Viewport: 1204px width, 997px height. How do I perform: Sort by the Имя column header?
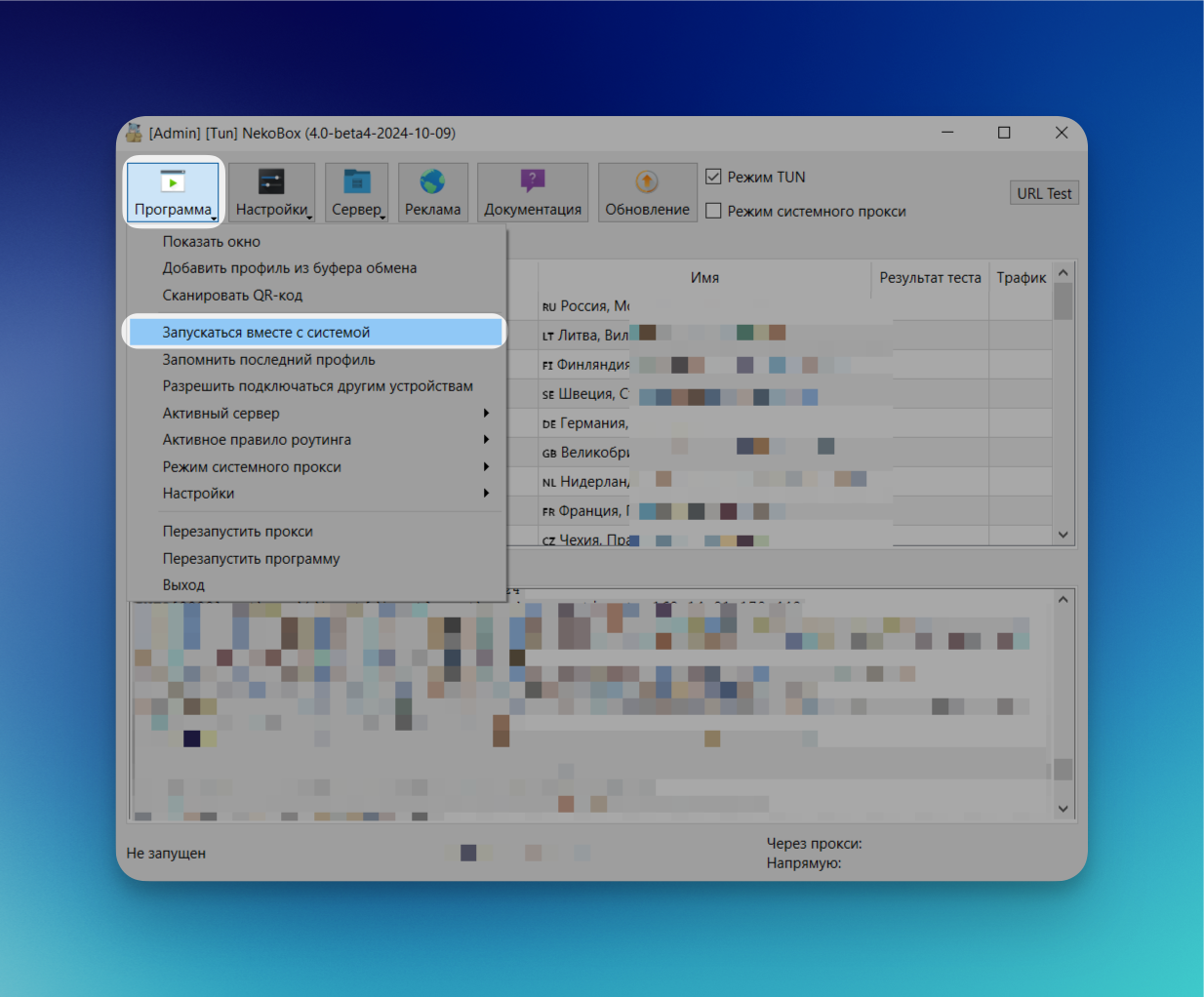(x=704, y=277)
